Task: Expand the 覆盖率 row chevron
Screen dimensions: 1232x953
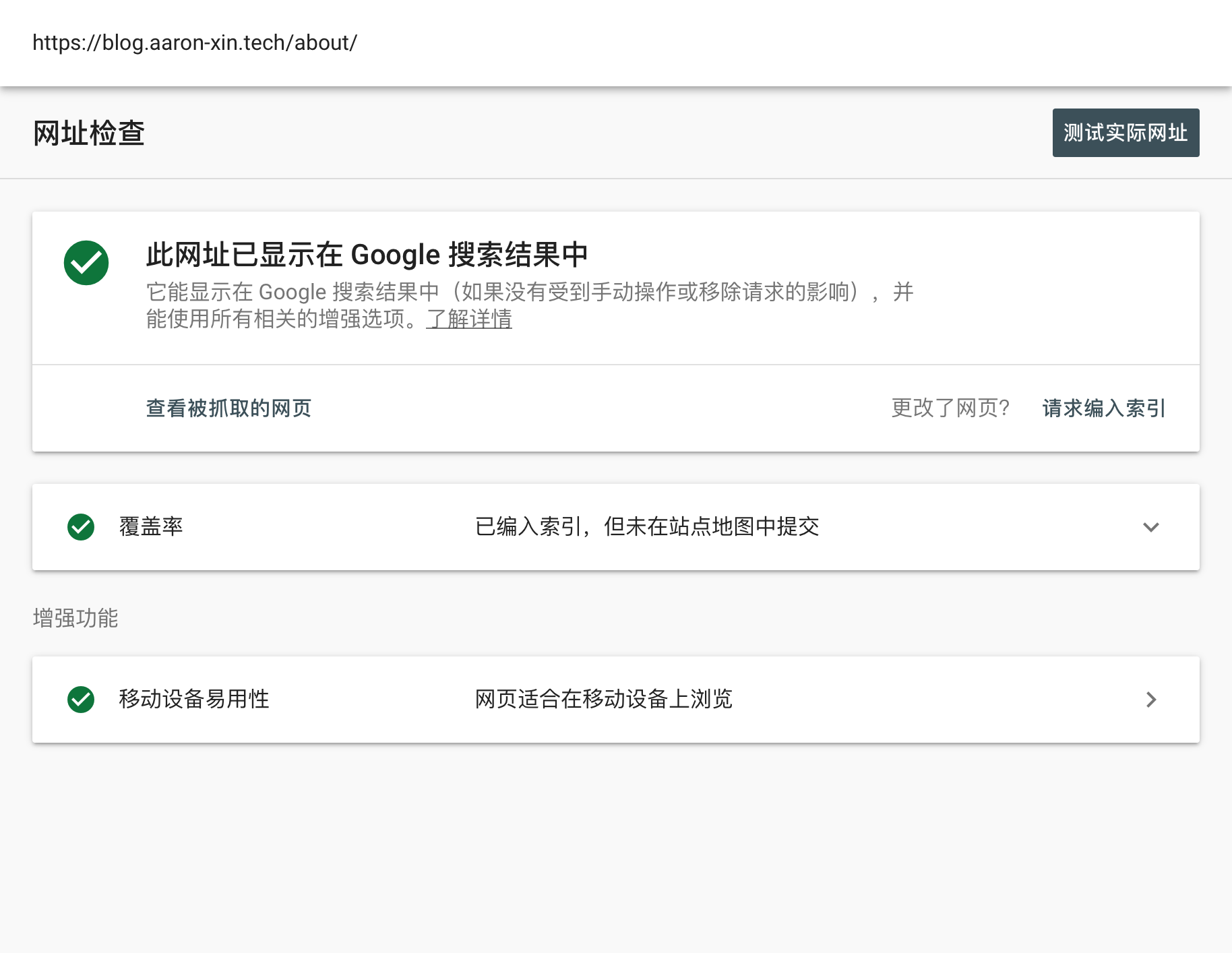Action: (x=1151, y=527)
